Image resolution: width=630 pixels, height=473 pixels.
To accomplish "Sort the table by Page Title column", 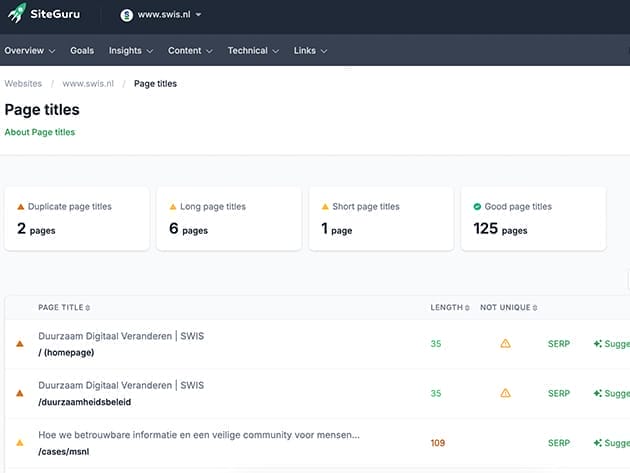I will click(63, 307).
